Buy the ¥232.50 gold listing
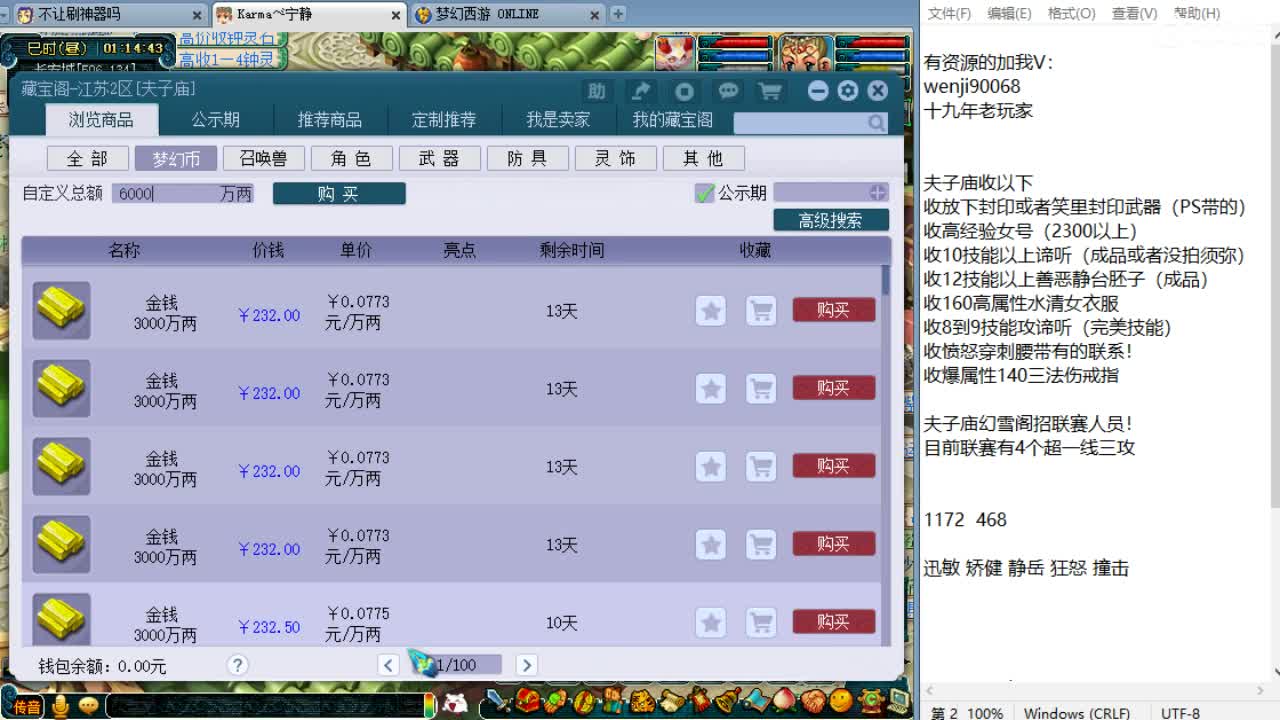The image size is (1280, 720). tap(834, 622)
